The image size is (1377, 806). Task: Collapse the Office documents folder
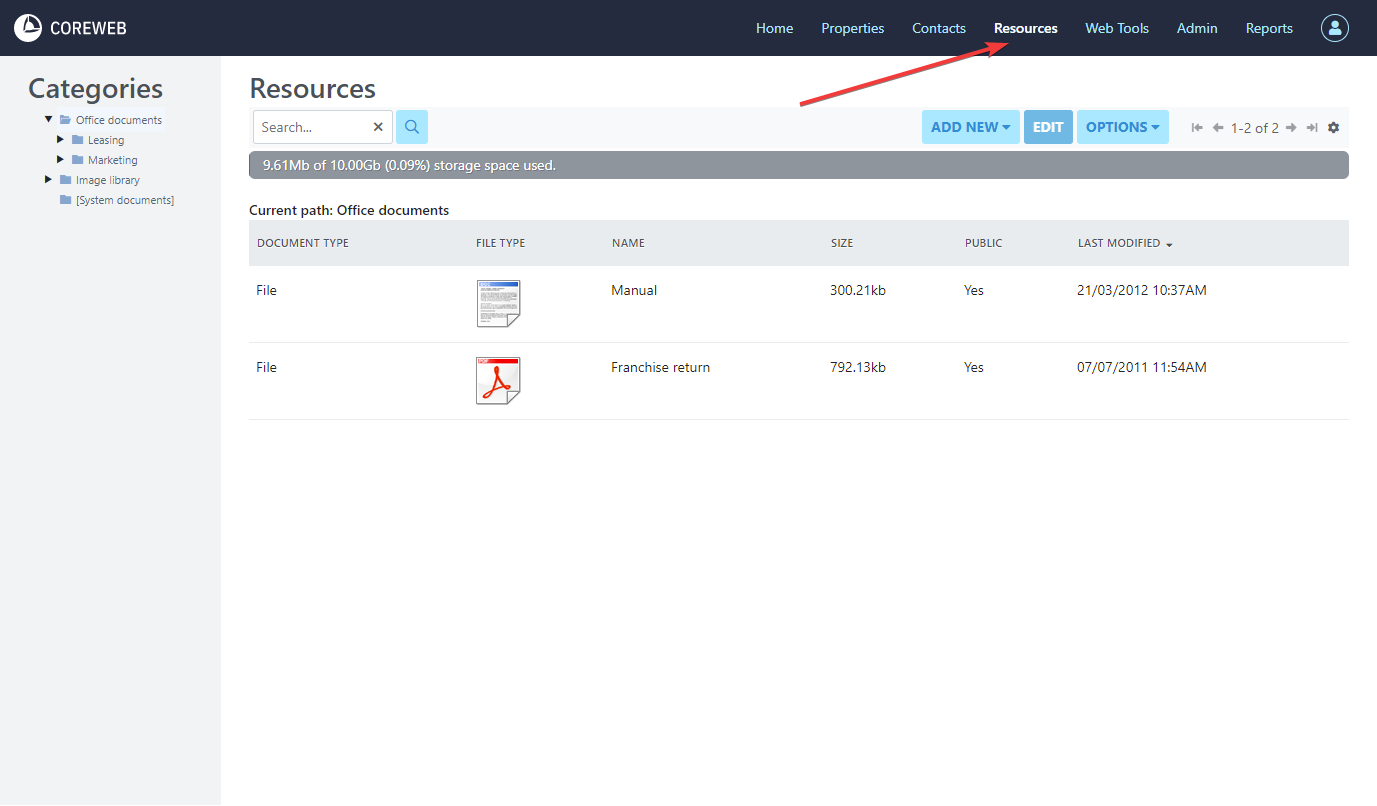[x=48, y=120]
